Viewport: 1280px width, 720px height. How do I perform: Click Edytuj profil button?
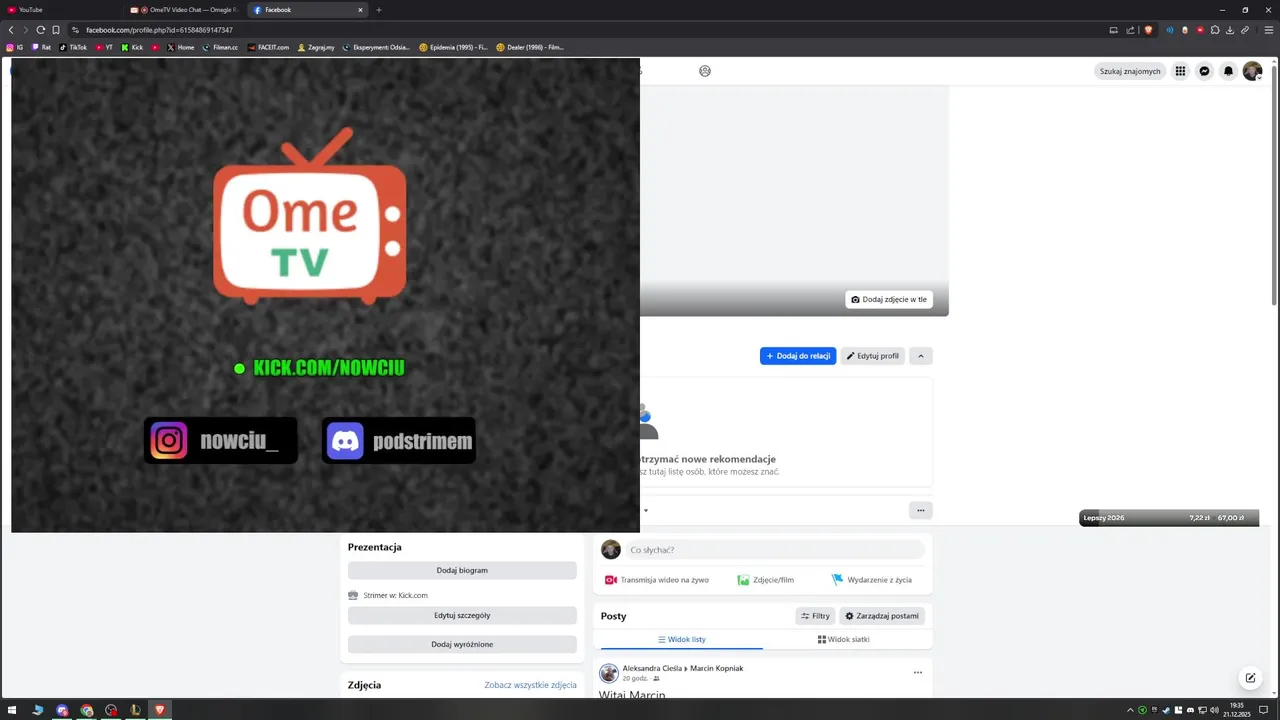pyautogui.click(x=873, y=356)
